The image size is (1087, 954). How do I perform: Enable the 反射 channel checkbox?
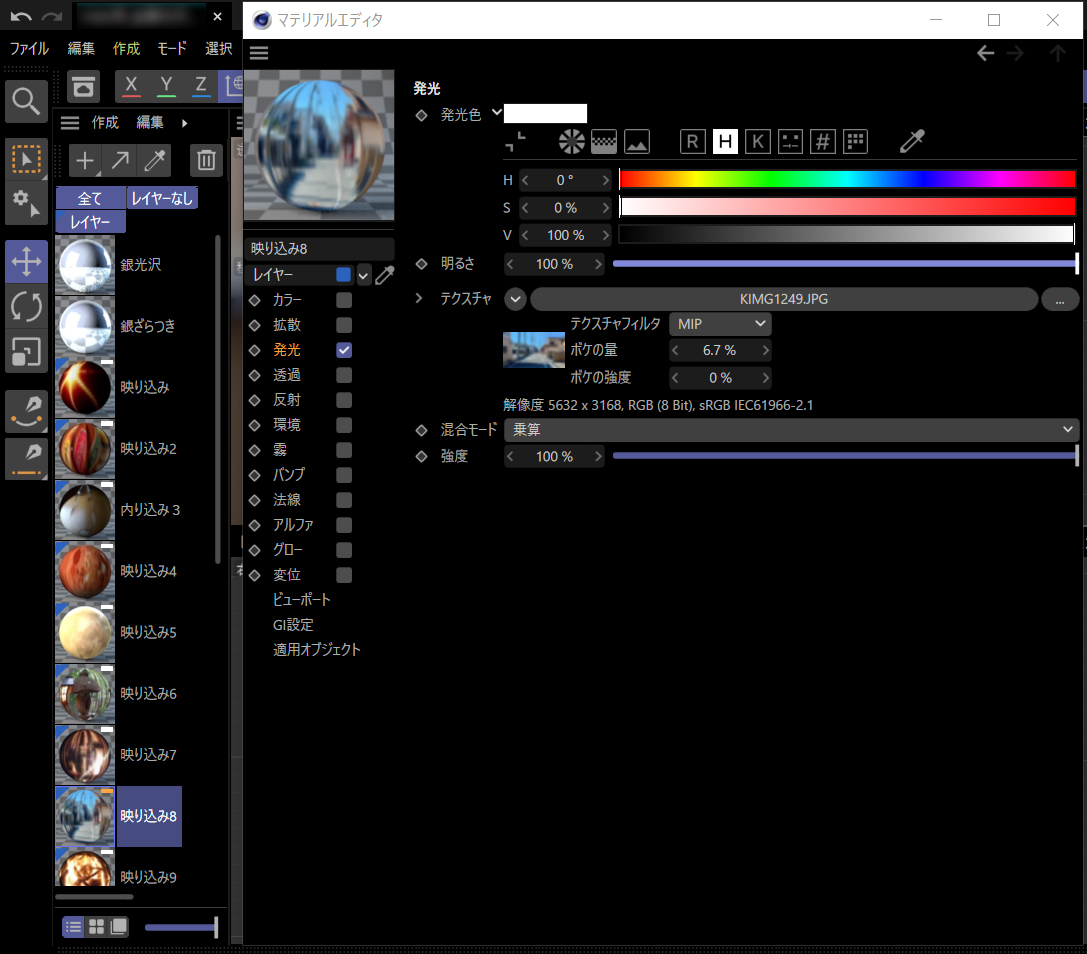pos(344,400)
